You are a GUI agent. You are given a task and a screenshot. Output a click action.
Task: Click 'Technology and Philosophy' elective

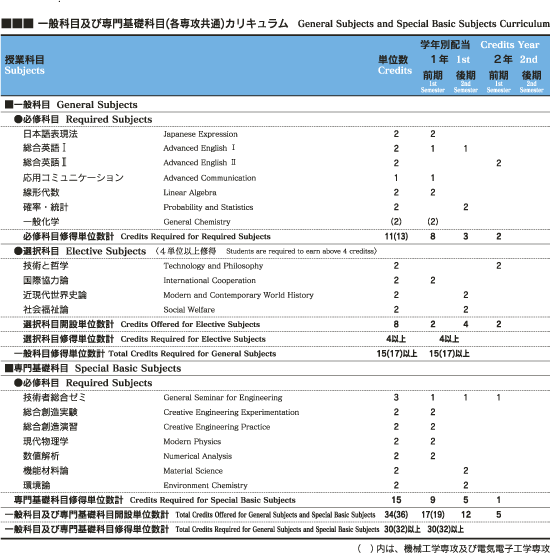coord(213,266)
